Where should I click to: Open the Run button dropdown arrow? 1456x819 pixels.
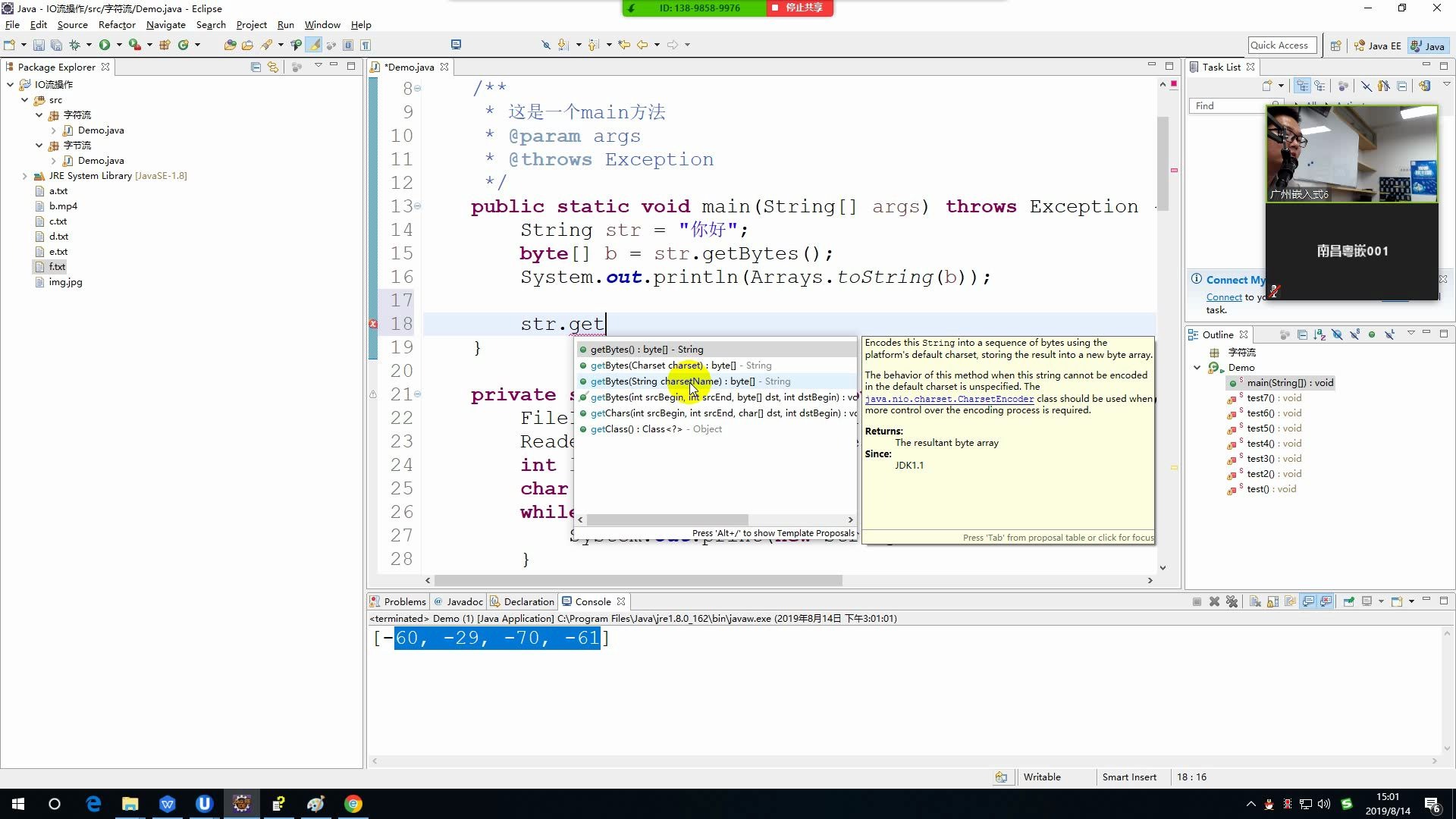[119, 45]
